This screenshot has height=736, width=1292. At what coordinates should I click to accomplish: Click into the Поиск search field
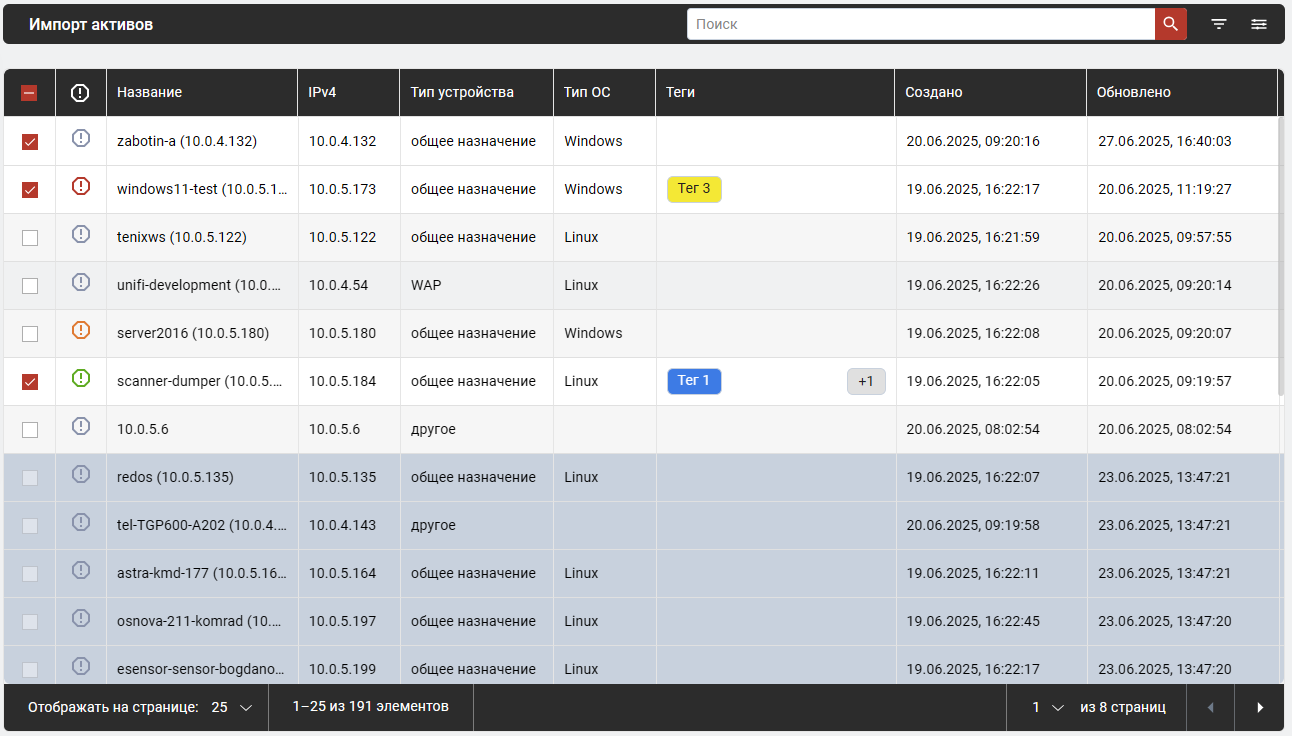920,24
